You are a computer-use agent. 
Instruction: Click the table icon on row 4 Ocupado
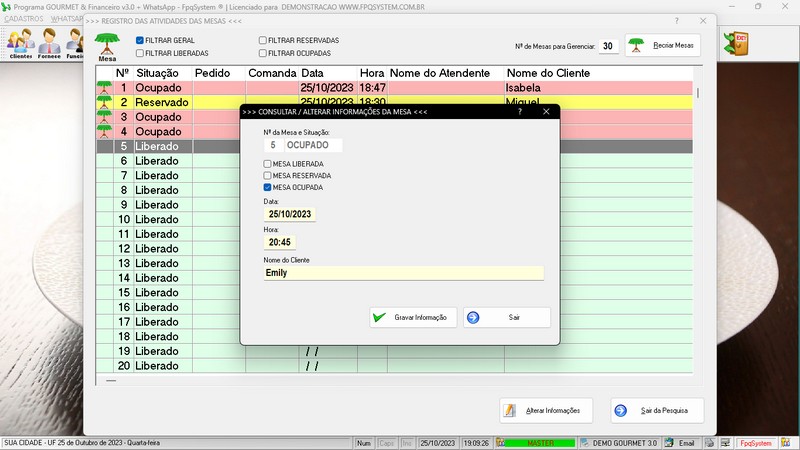[104, 132]
